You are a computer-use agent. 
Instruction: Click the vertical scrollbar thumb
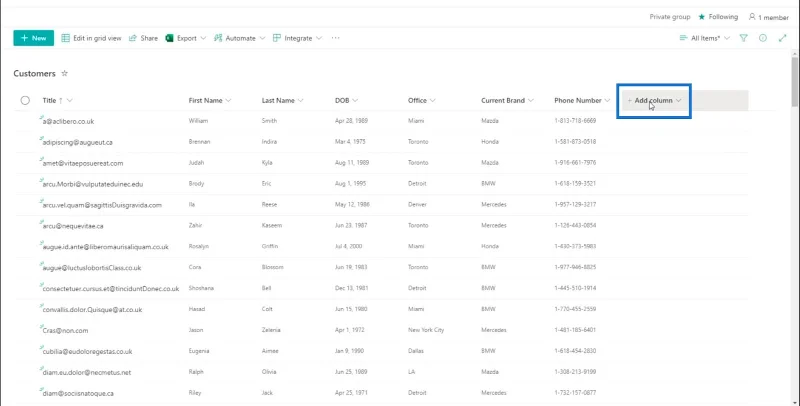pyautogui.click(x=795, y=82)
